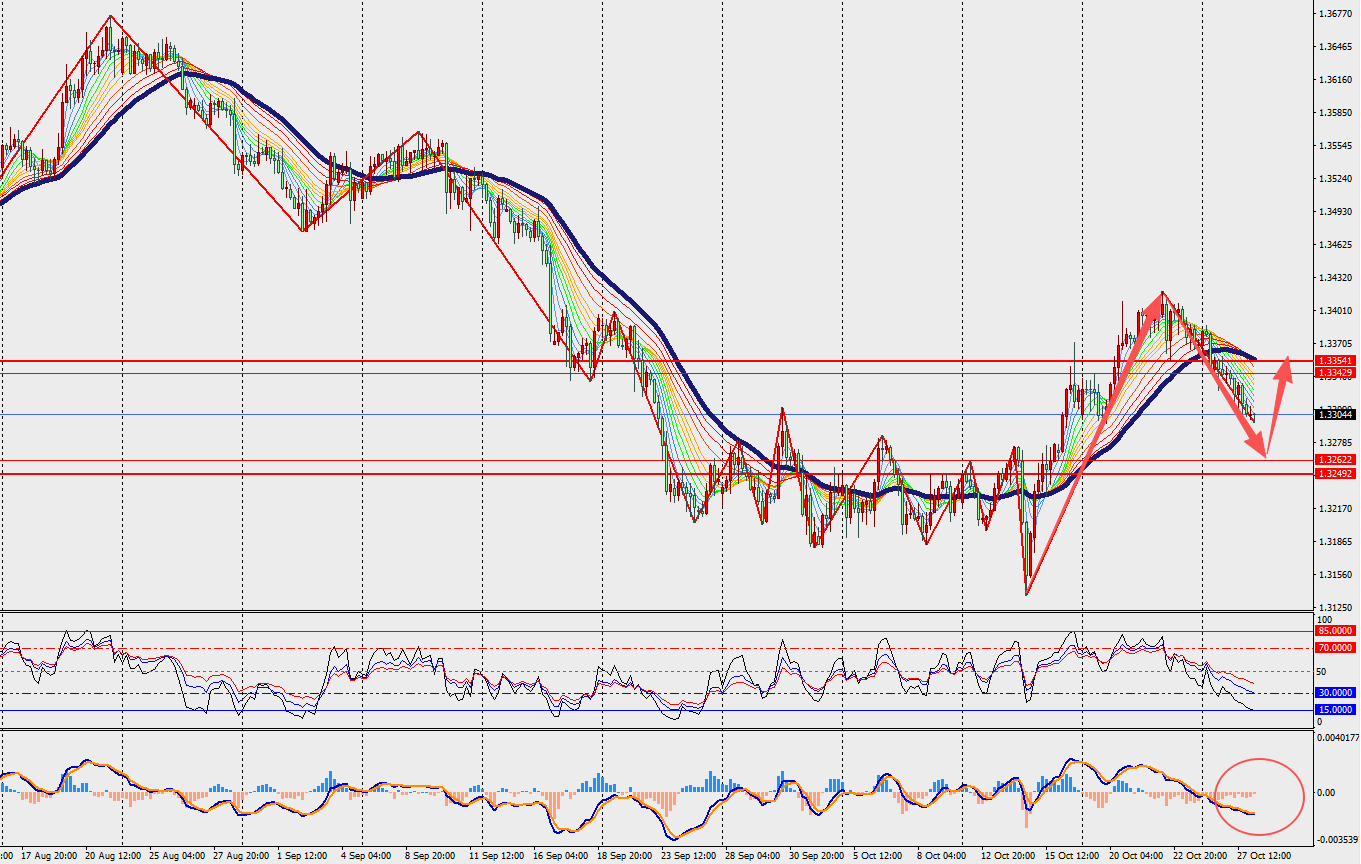Select the 23 Sep 12:00 time label
The height and width of the screenshot is (864, 1361).
pos(688,857)
